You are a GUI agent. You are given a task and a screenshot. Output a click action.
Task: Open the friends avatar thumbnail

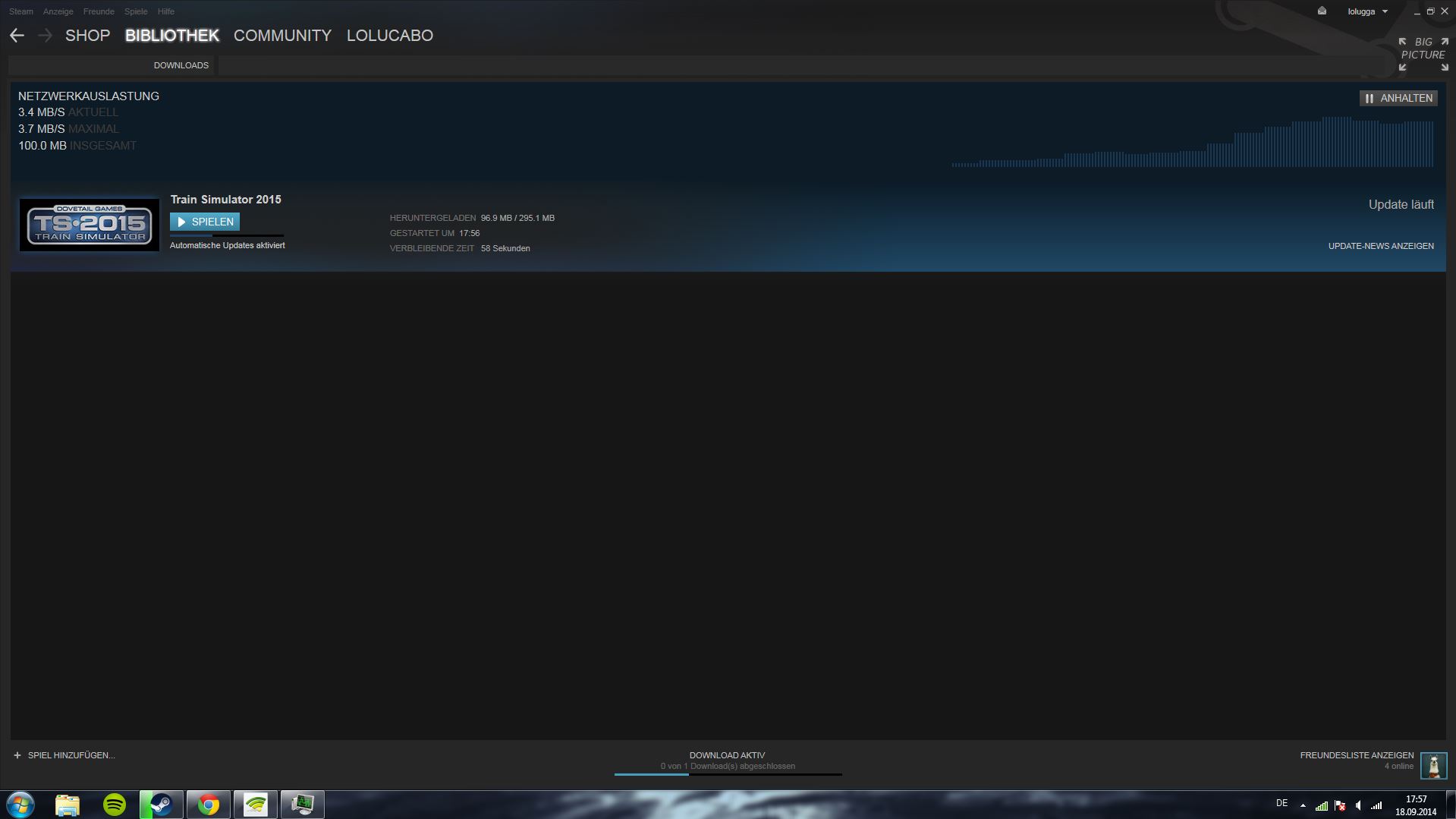[x=1433, y=765]
